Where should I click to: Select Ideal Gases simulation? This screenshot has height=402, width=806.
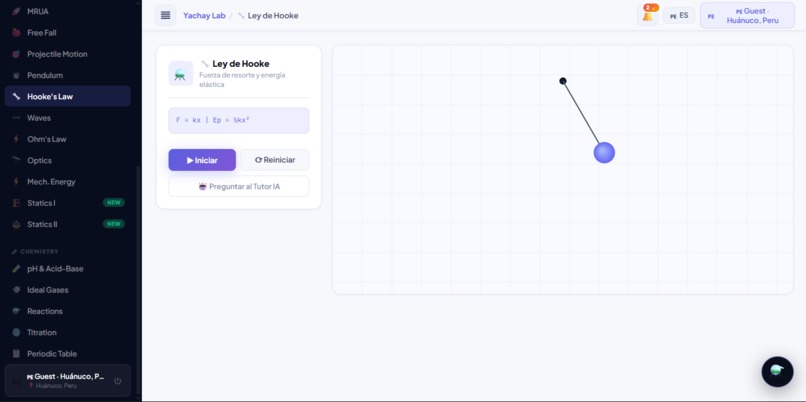[x=67, y=290]
